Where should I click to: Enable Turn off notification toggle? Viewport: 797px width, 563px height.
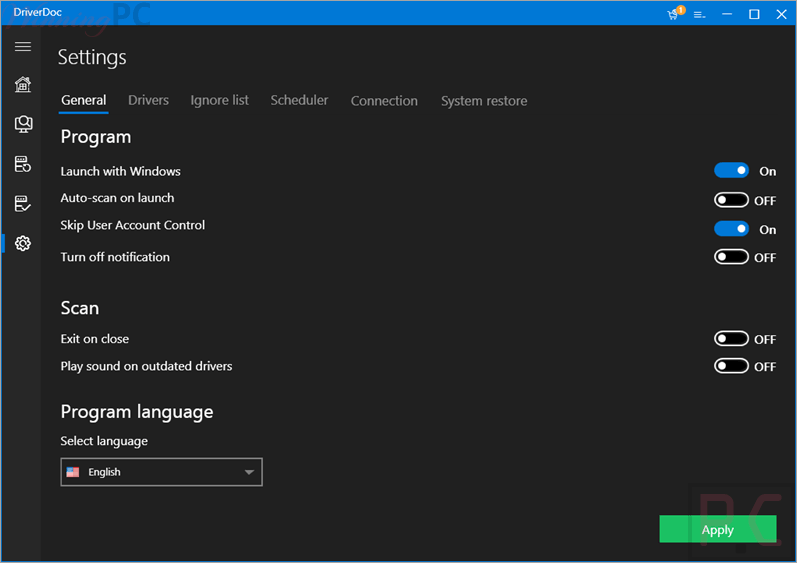click(x=731, y=257)
